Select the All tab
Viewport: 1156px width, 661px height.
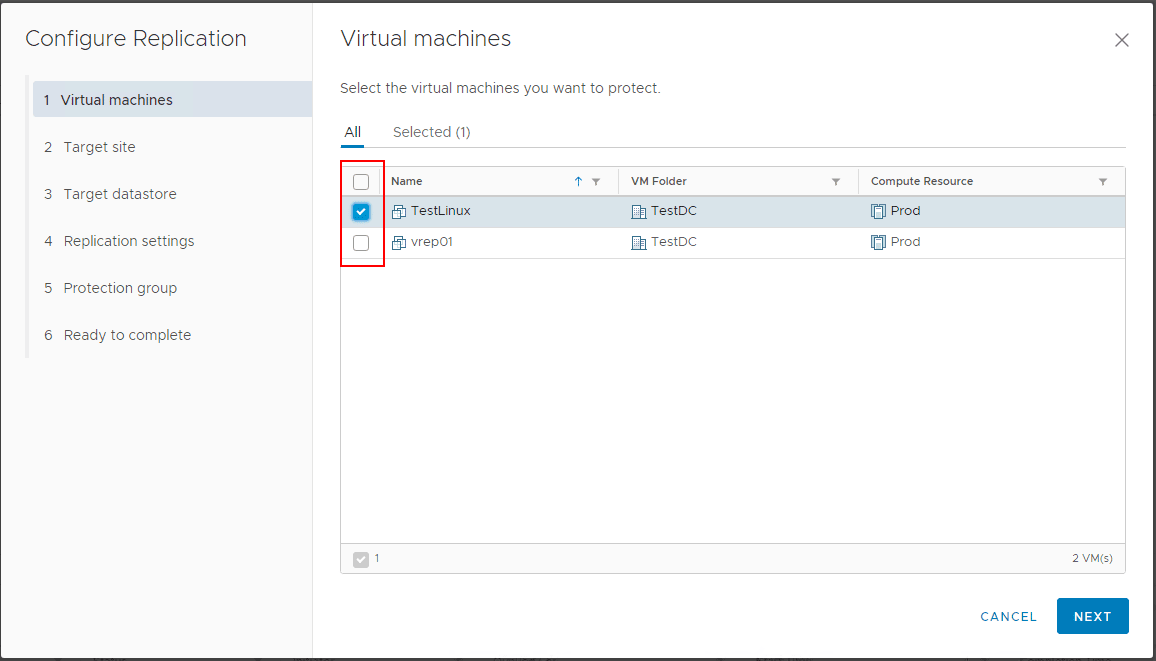click(x=352, y=131)
